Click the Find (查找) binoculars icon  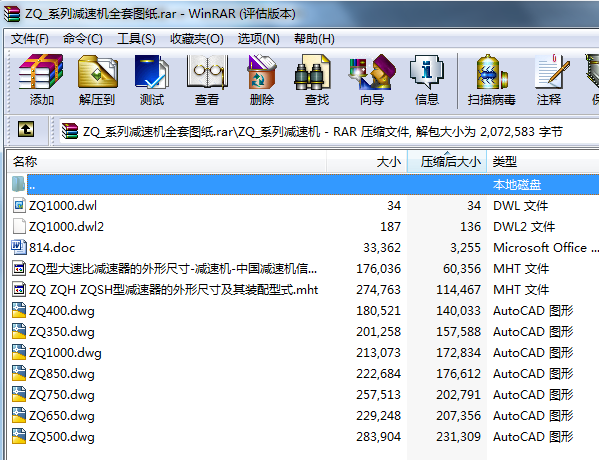click(x=312, y=72)
